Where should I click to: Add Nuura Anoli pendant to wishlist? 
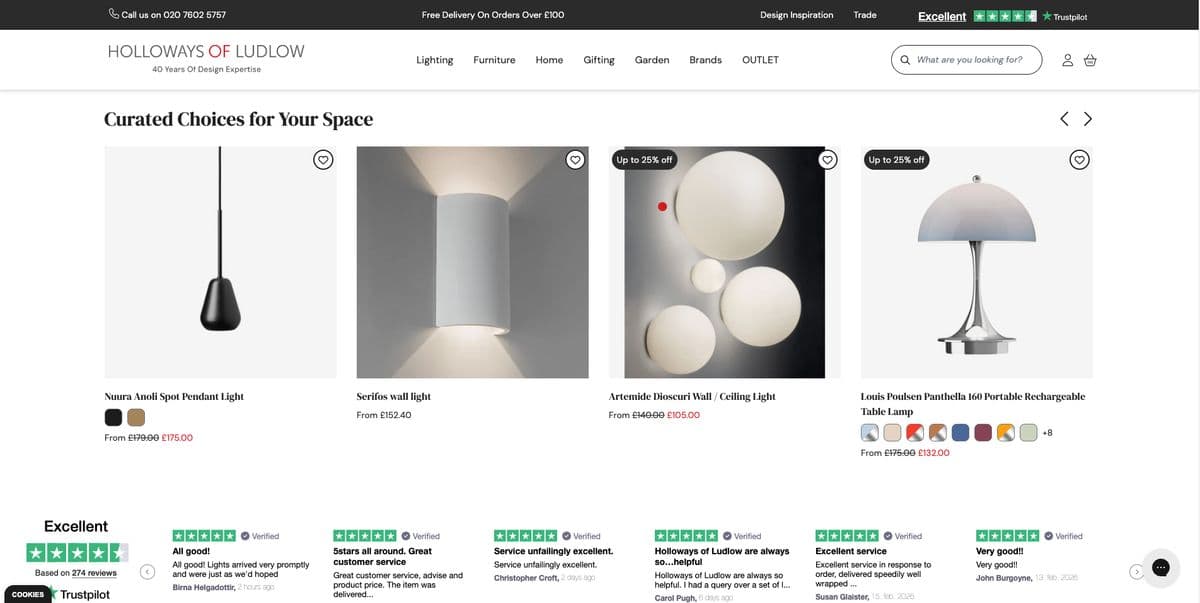322,160
